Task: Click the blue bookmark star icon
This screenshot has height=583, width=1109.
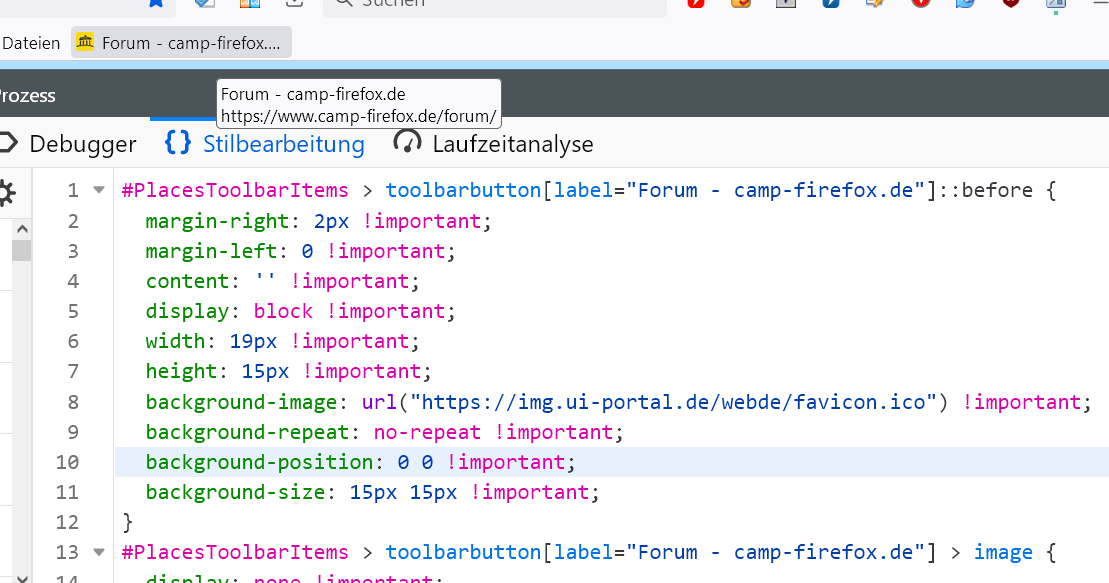Action: [156, 3]
